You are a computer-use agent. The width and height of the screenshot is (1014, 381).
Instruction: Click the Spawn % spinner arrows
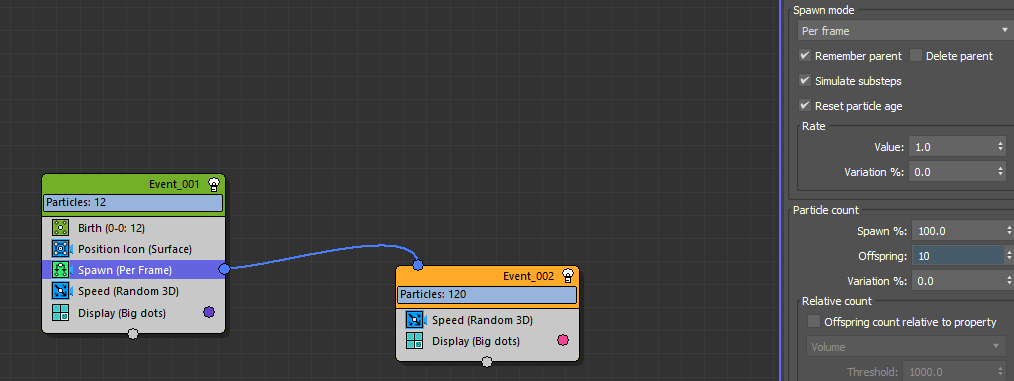click(x=1009, y=230)
